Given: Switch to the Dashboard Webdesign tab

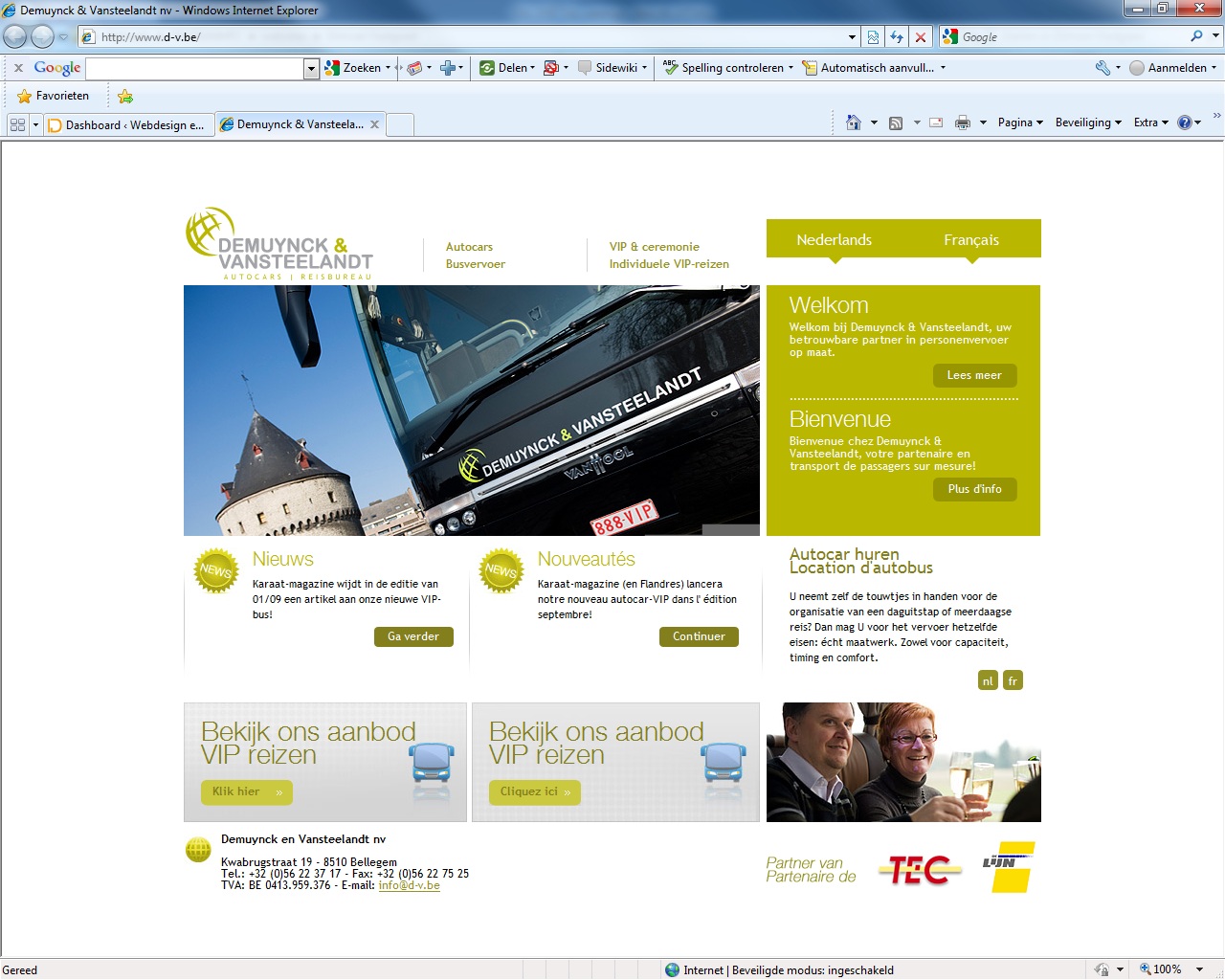Looking at the screenshot, I should pos(127,124).
